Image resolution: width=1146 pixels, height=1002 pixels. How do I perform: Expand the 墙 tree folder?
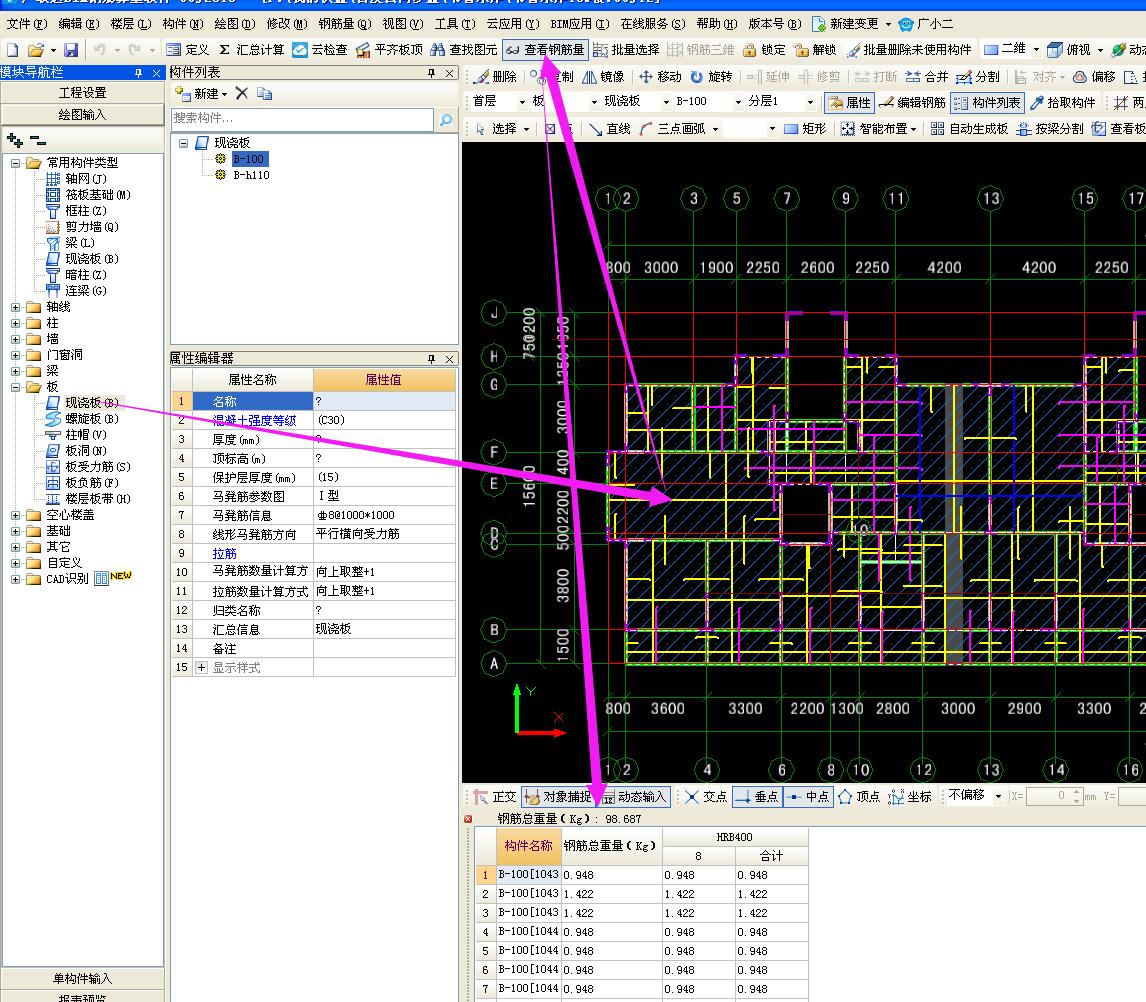click(x=15, y=339)
